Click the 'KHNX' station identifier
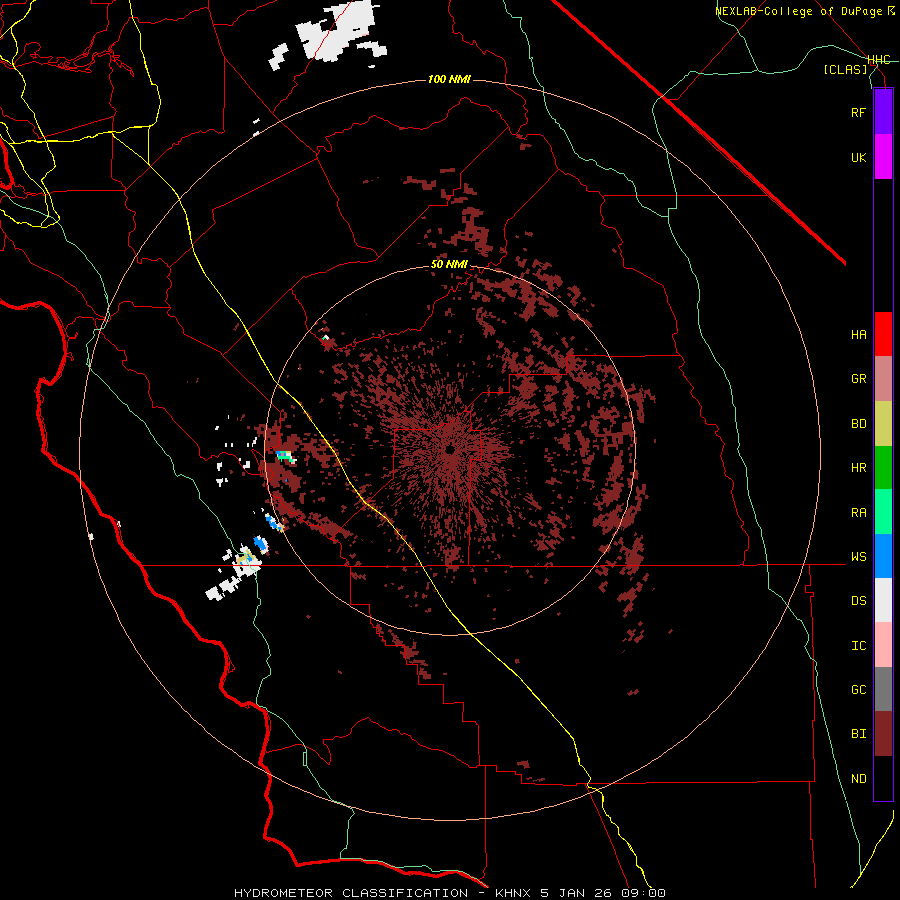900x900 pixels. coord(514,893)
